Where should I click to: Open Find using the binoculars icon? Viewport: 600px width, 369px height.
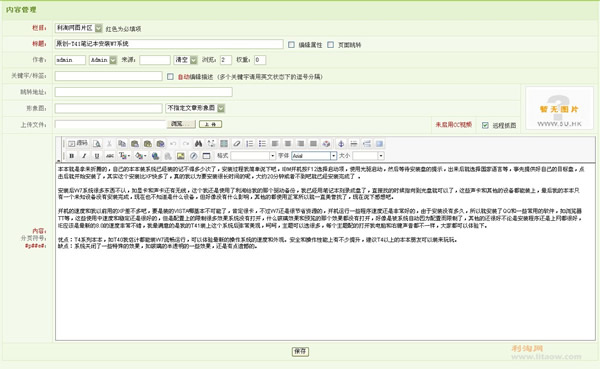pos(198,144)
